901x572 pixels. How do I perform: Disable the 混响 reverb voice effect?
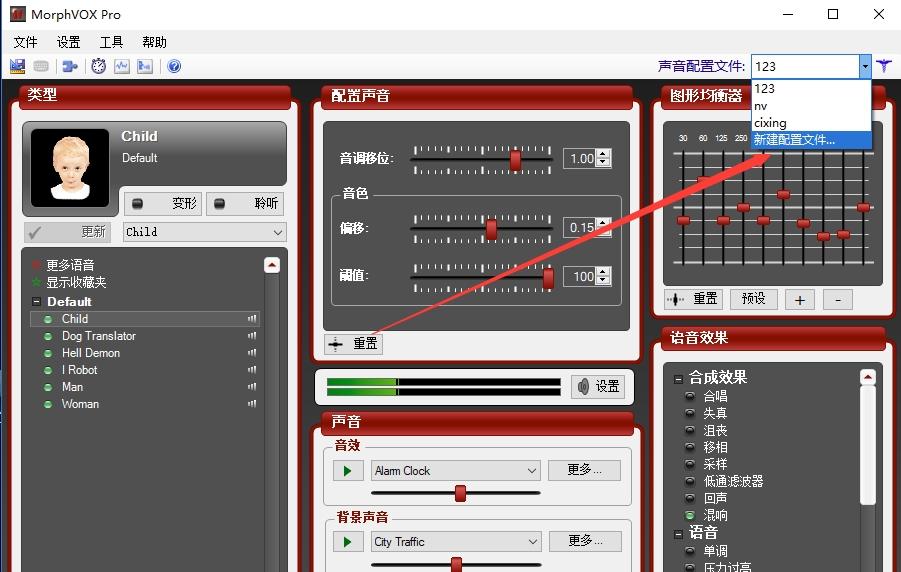point(690,515)
